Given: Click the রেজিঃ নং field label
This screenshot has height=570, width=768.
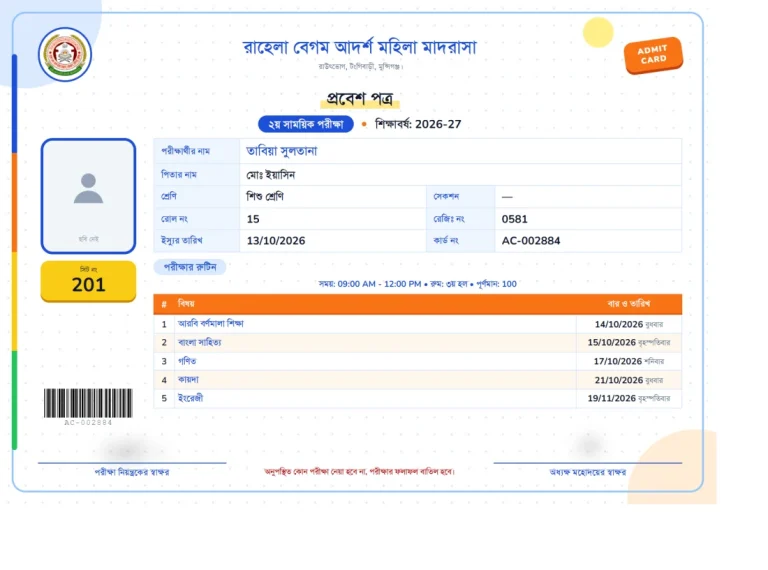Looking at the screenshot, I should (449, 219).
